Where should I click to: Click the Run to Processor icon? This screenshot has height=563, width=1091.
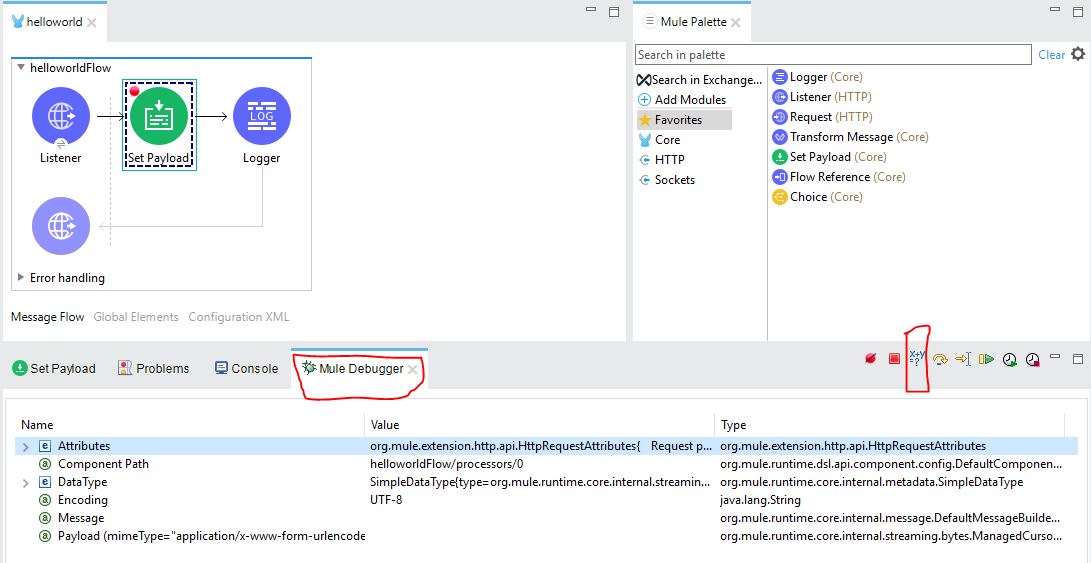click(x=963, y=359)
